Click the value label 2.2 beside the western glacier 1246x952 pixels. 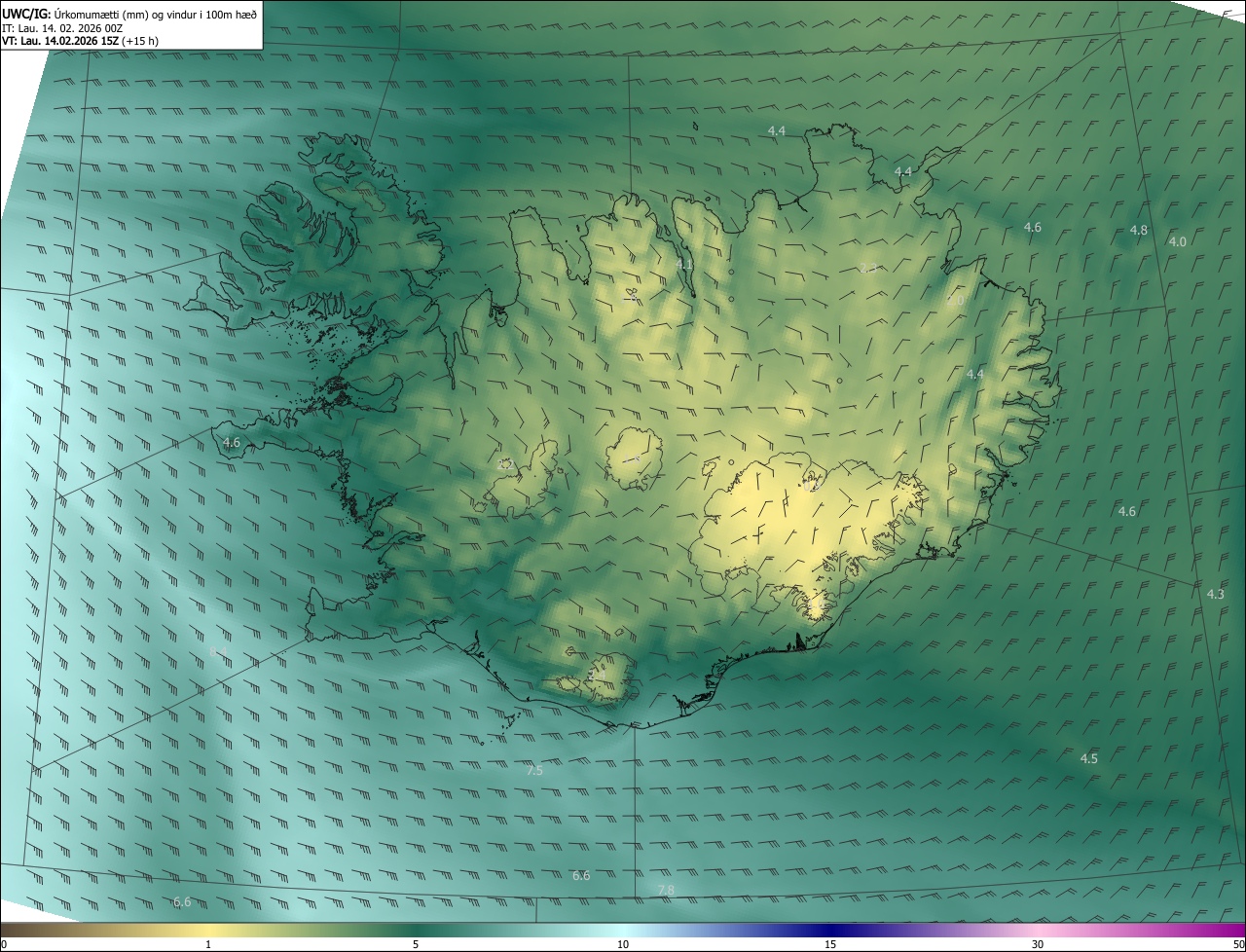click(x=505, y=464)
